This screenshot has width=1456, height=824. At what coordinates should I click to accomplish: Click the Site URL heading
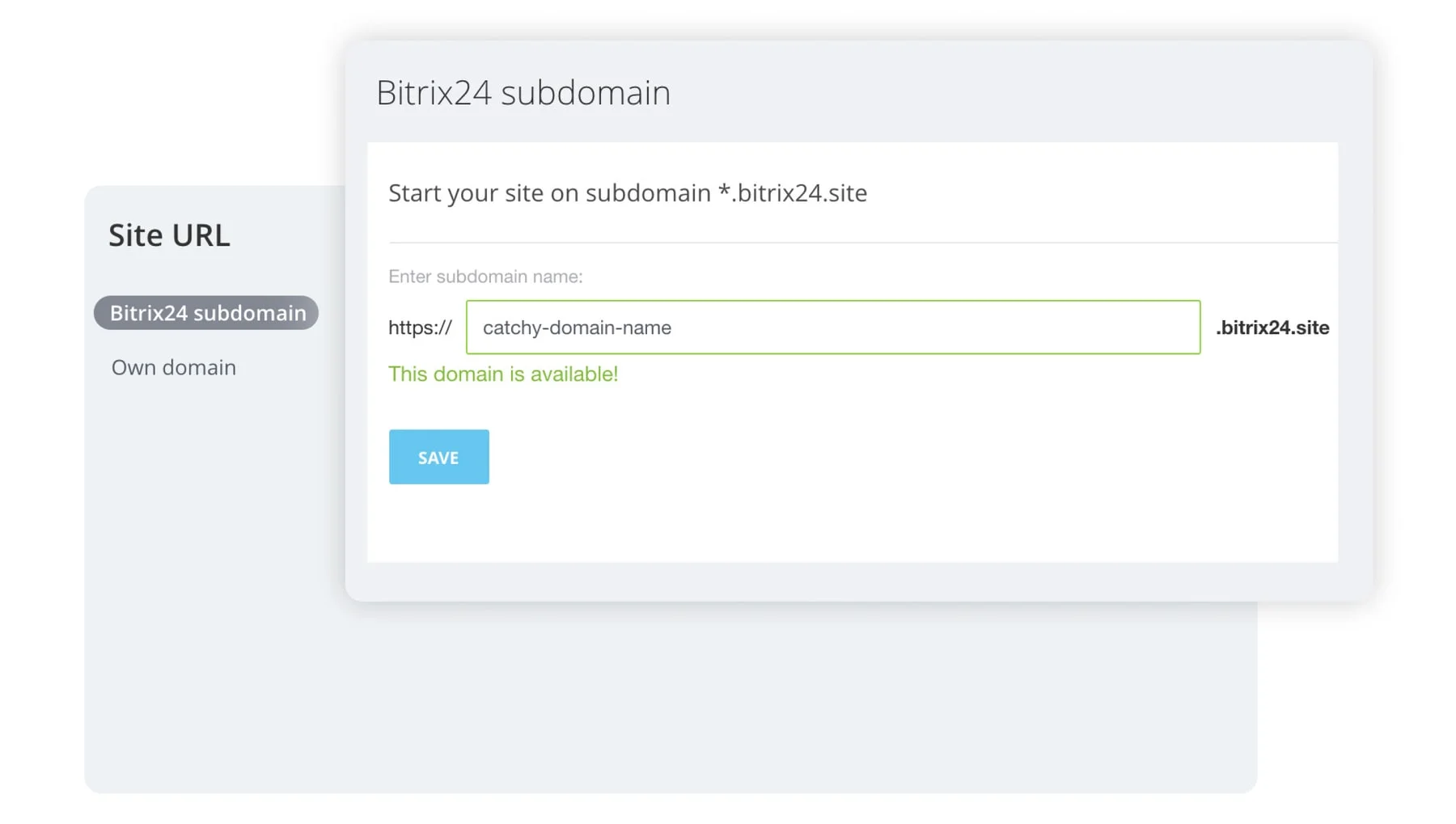coord(168,235)
